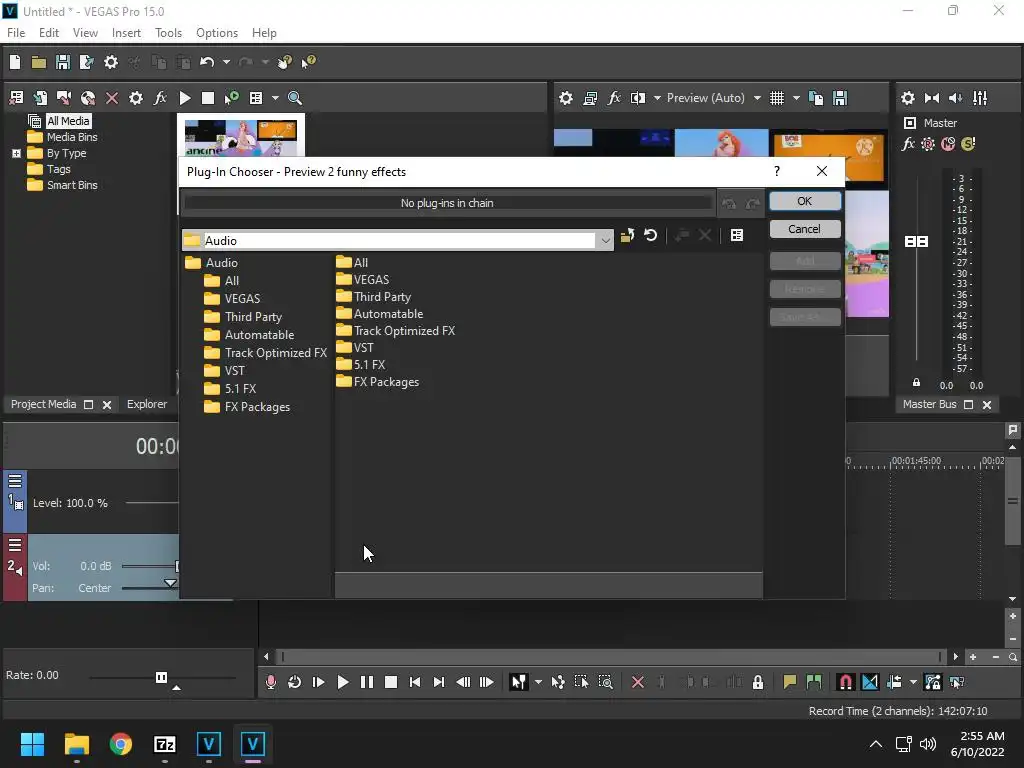The width and height of the screenshot is (1024, 768).
Task: Change the plug-in list view mode
Action: tap(737, 235)
